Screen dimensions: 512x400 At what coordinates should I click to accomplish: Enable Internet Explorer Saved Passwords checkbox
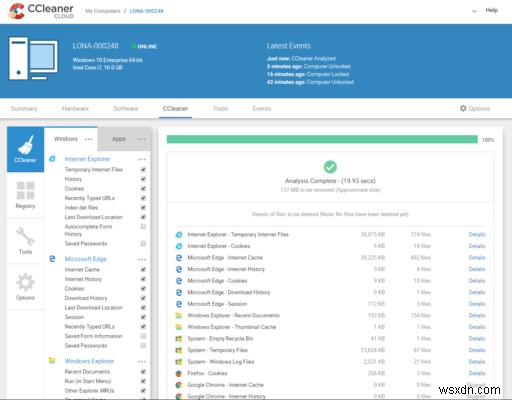[x=143, y=243]
